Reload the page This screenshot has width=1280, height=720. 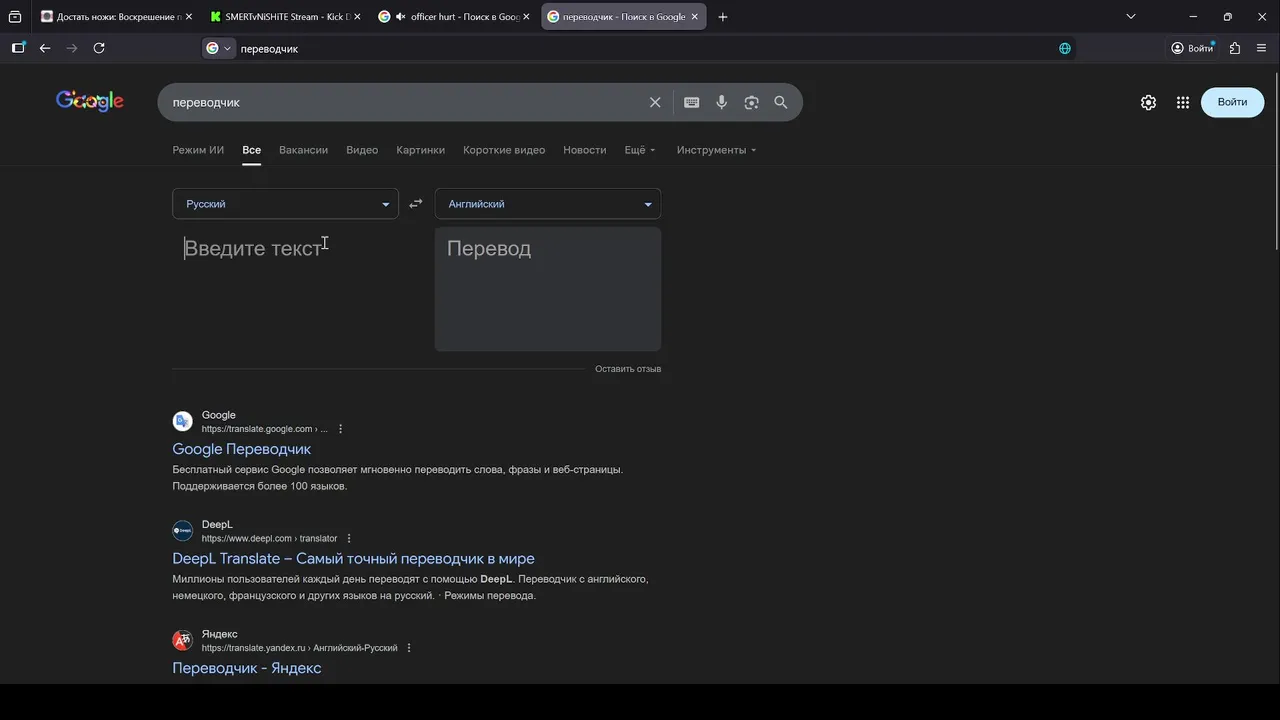99,48
